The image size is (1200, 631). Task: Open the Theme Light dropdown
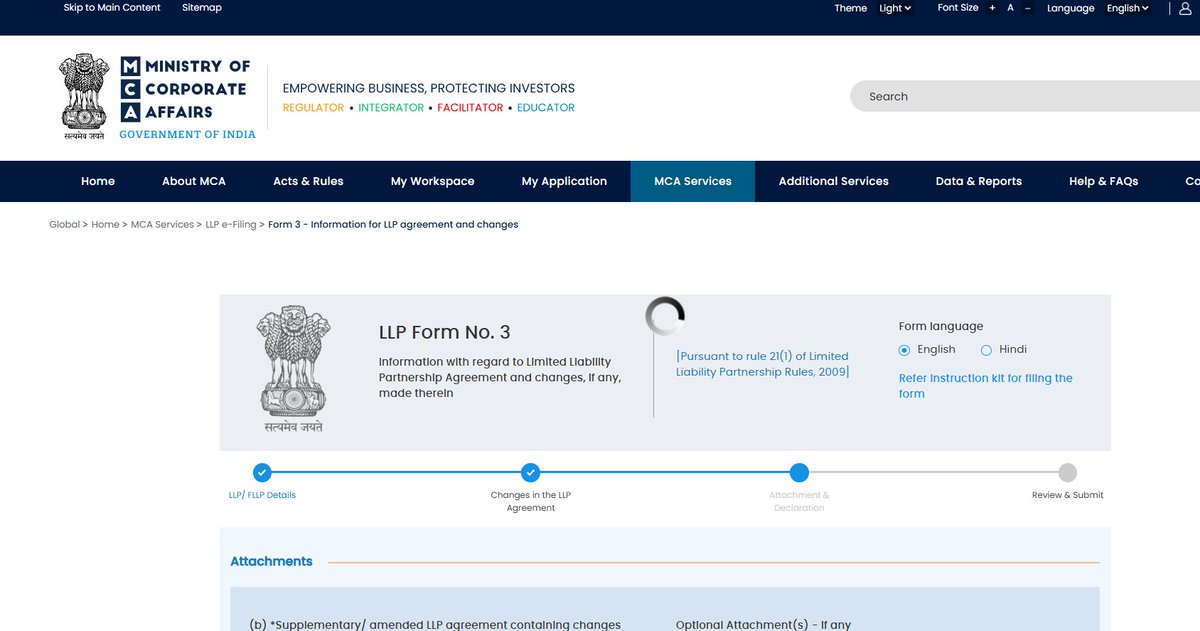point(895,8)
